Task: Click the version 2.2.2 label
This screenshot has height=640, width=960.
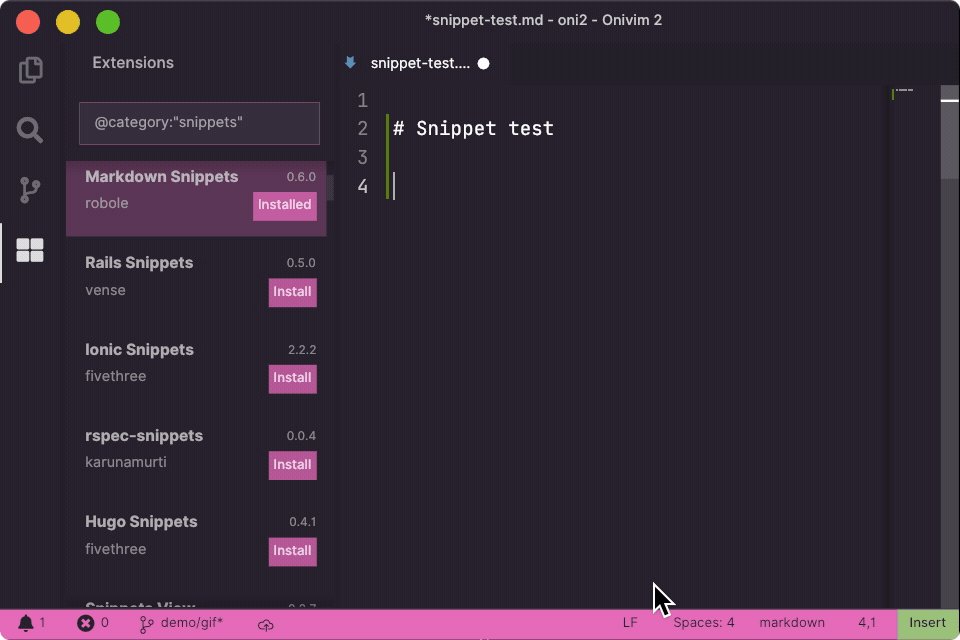Action: (x=302, y=350)
